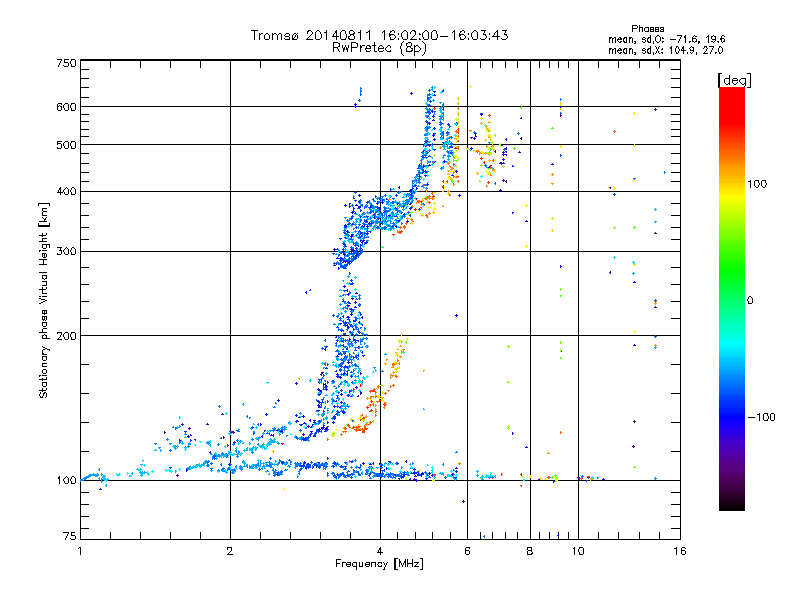Click the "4" frequency tick label
800x600 pixels.
pyautogui.click(x=380, y=551)
